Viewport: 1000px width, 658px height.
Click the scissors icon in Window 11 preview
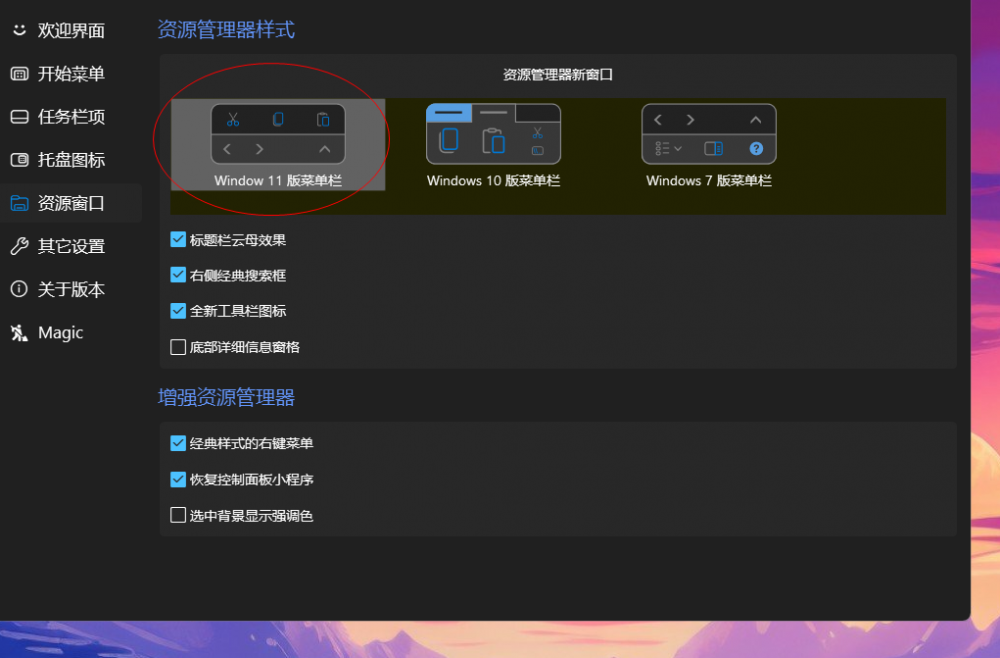(x=233, y=120)
